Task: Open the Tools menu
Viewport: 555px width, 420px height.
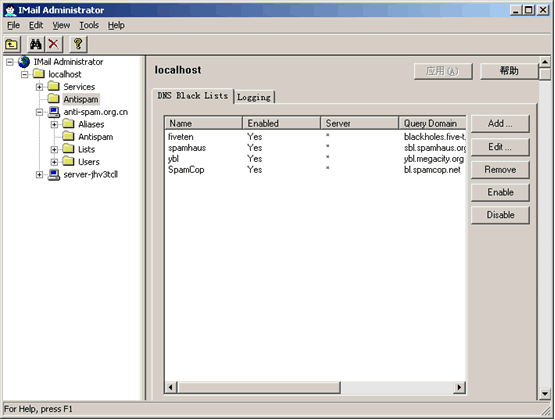Action: (x=89, y=25)
